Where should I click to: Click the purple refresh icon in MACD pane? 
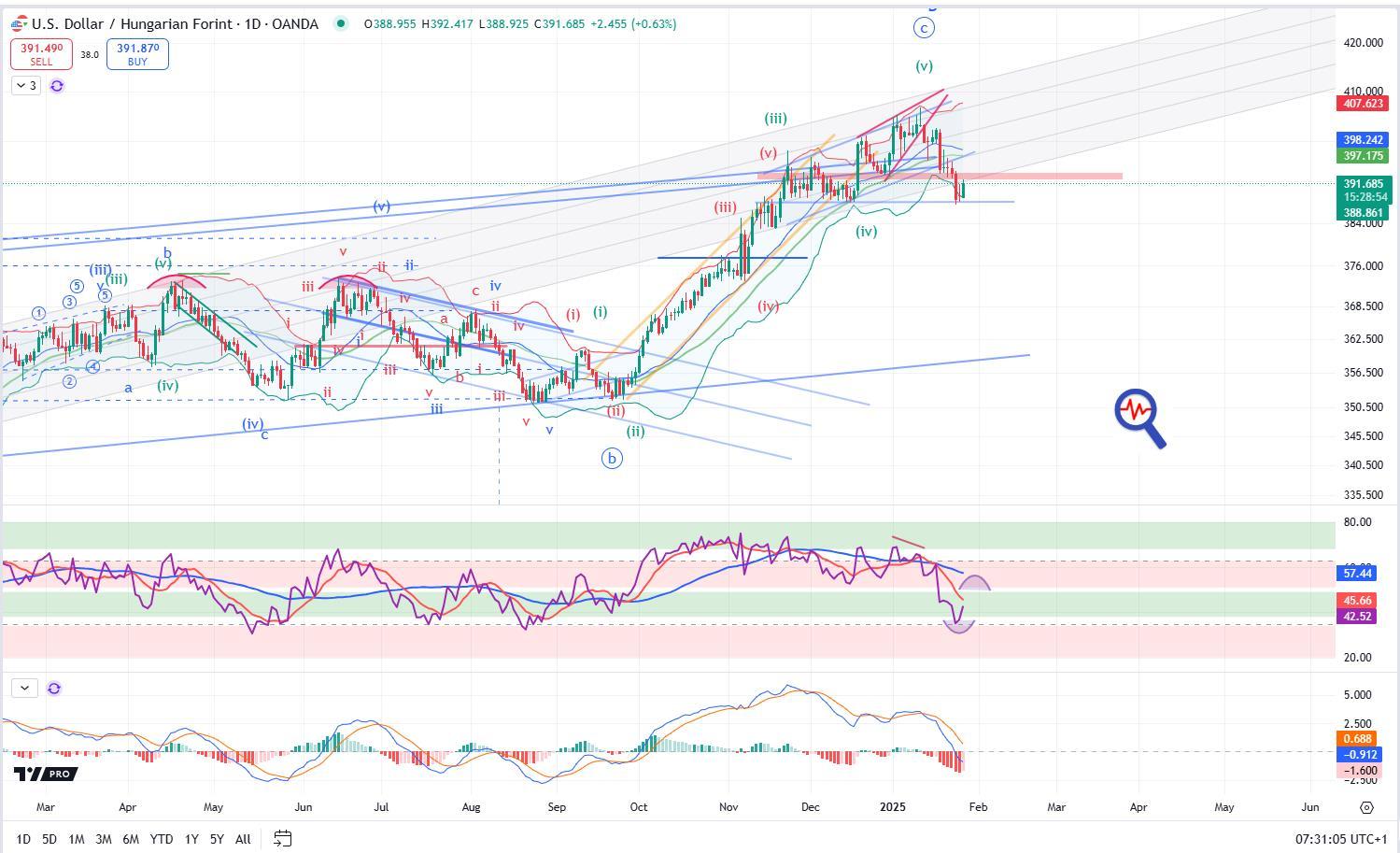(x=54, y=689)
